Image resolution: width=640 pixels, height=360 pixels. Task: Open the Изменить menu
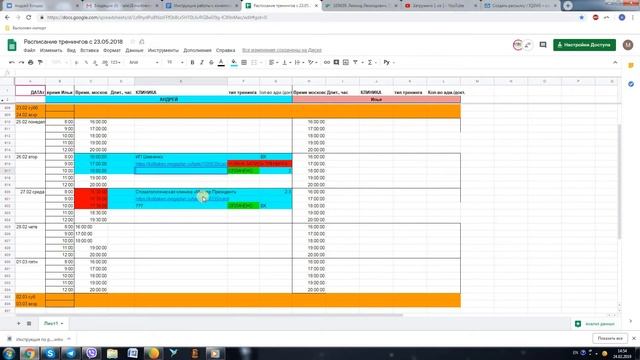click(x=51, y=50)
